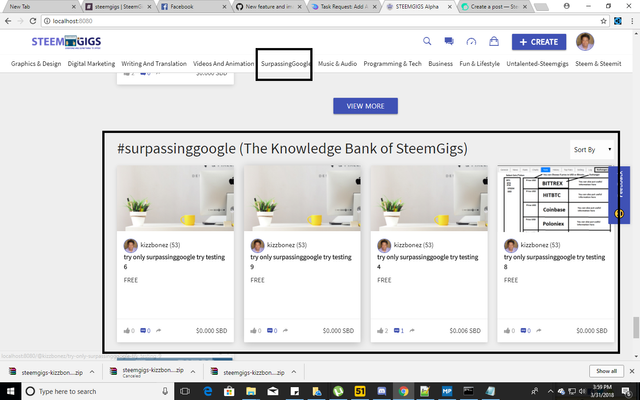This screenshot has width=640, height=400.
Task: Open the search magnifier icon
Action: click(427, 41)
